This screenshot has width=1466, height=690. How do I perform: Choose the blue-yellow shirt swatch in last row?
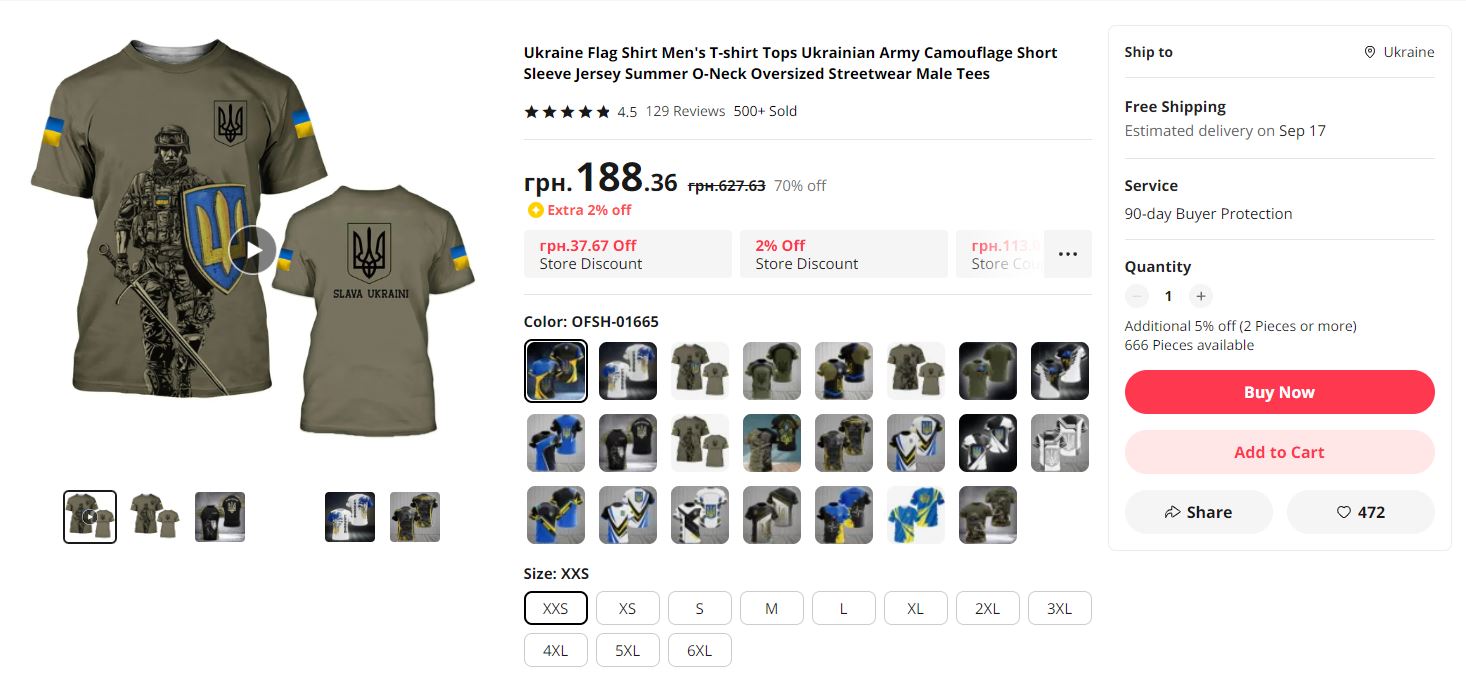(x=915, y=515)
